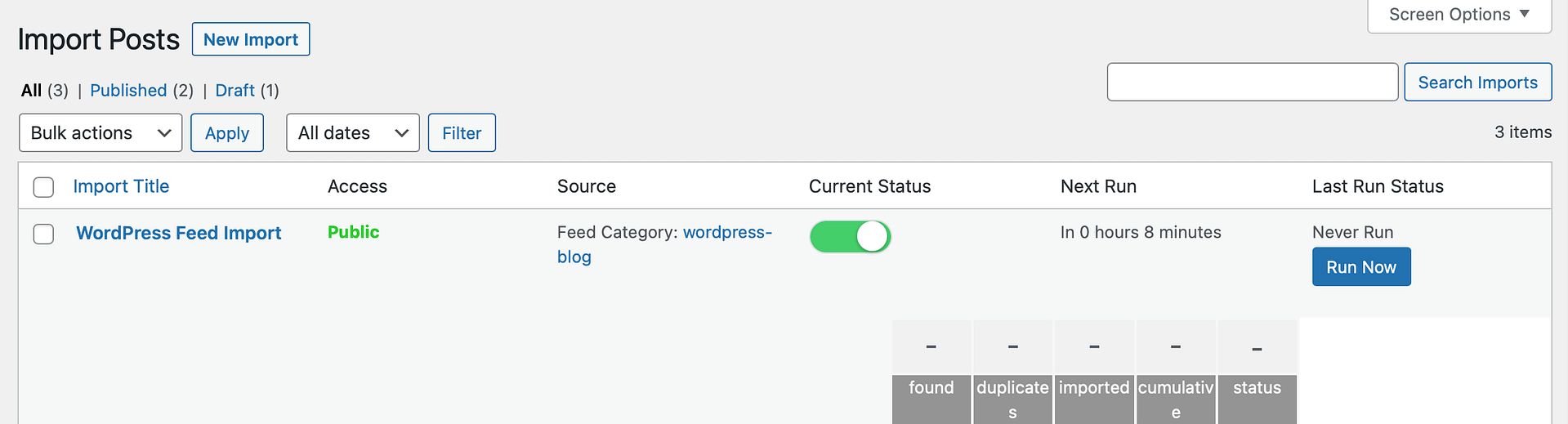Disable the Current Status toggle switch
1568x424 pixels.
tap(850, 237)
